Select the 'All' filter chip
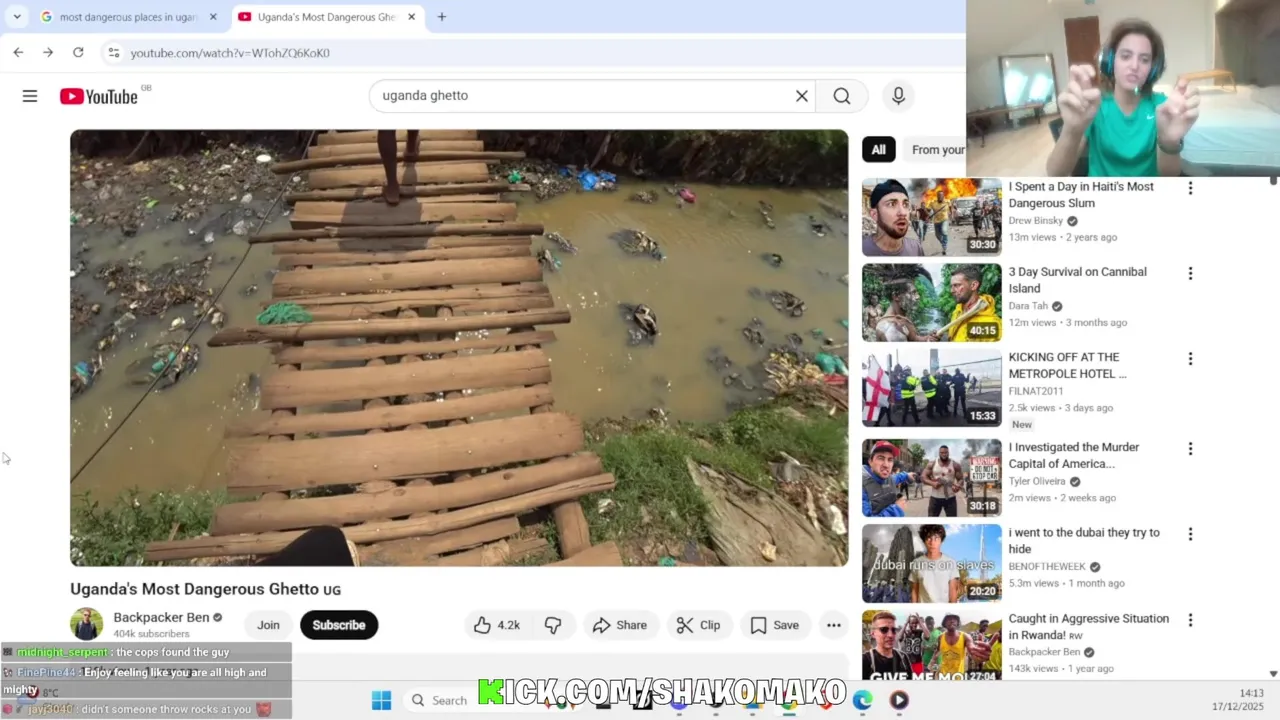 [878, 150]
